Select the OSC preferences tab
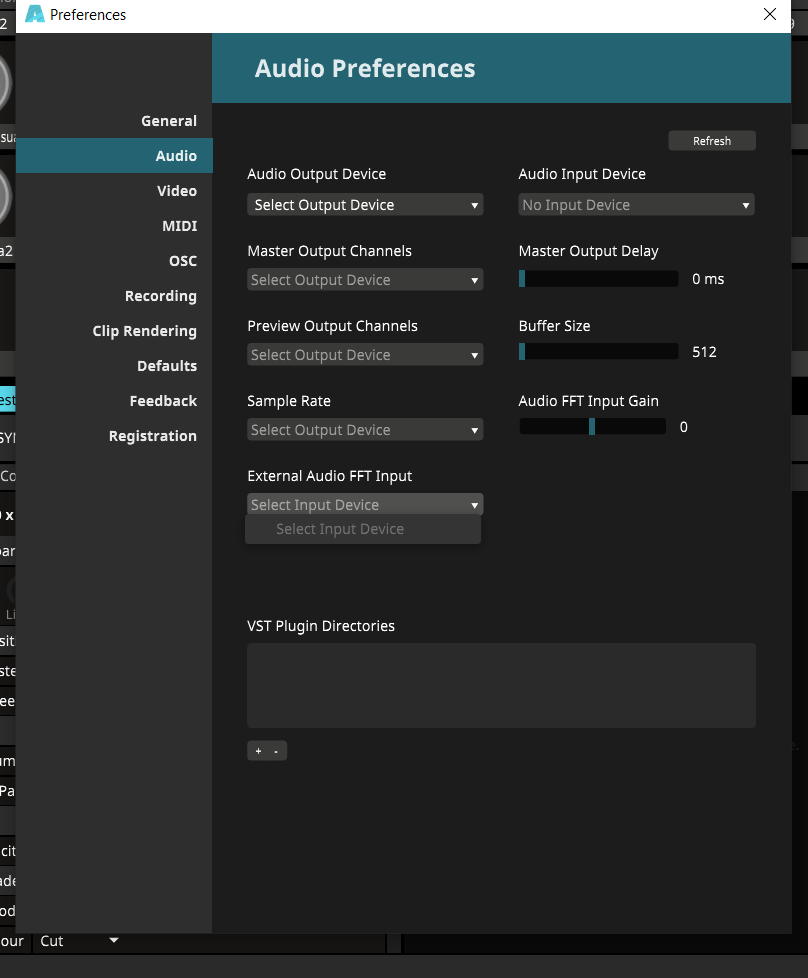This screenshot has height=978, width=808. pyautogui.click(x=182, y=261)
